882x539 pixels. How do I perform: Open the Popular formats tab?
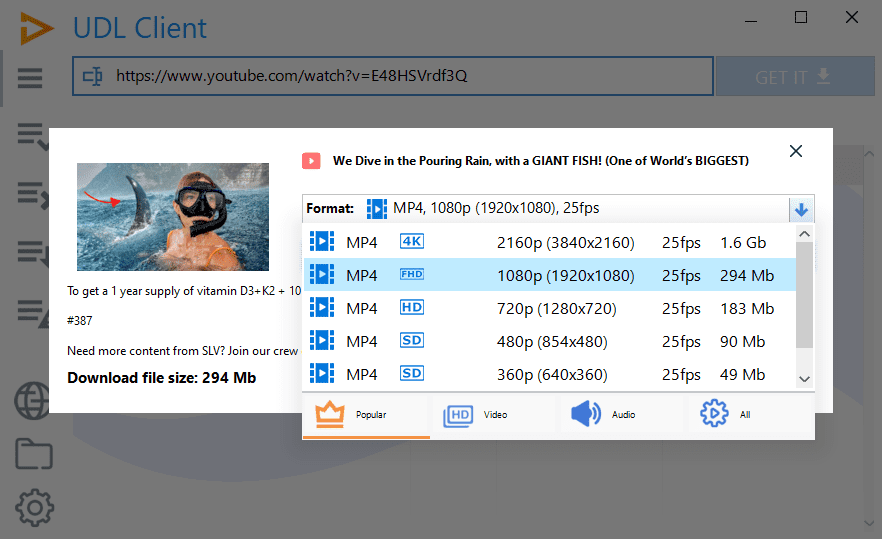366,415
